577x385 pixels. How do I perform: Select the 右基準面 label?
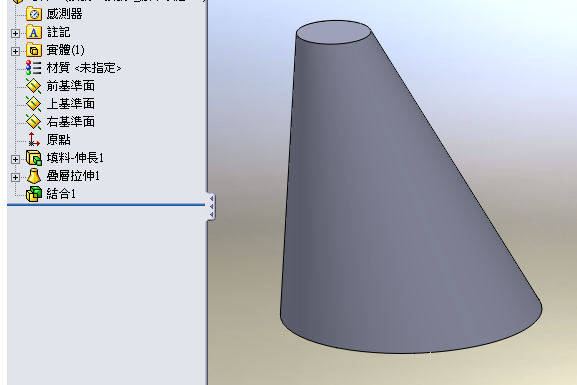click(71, 122)
